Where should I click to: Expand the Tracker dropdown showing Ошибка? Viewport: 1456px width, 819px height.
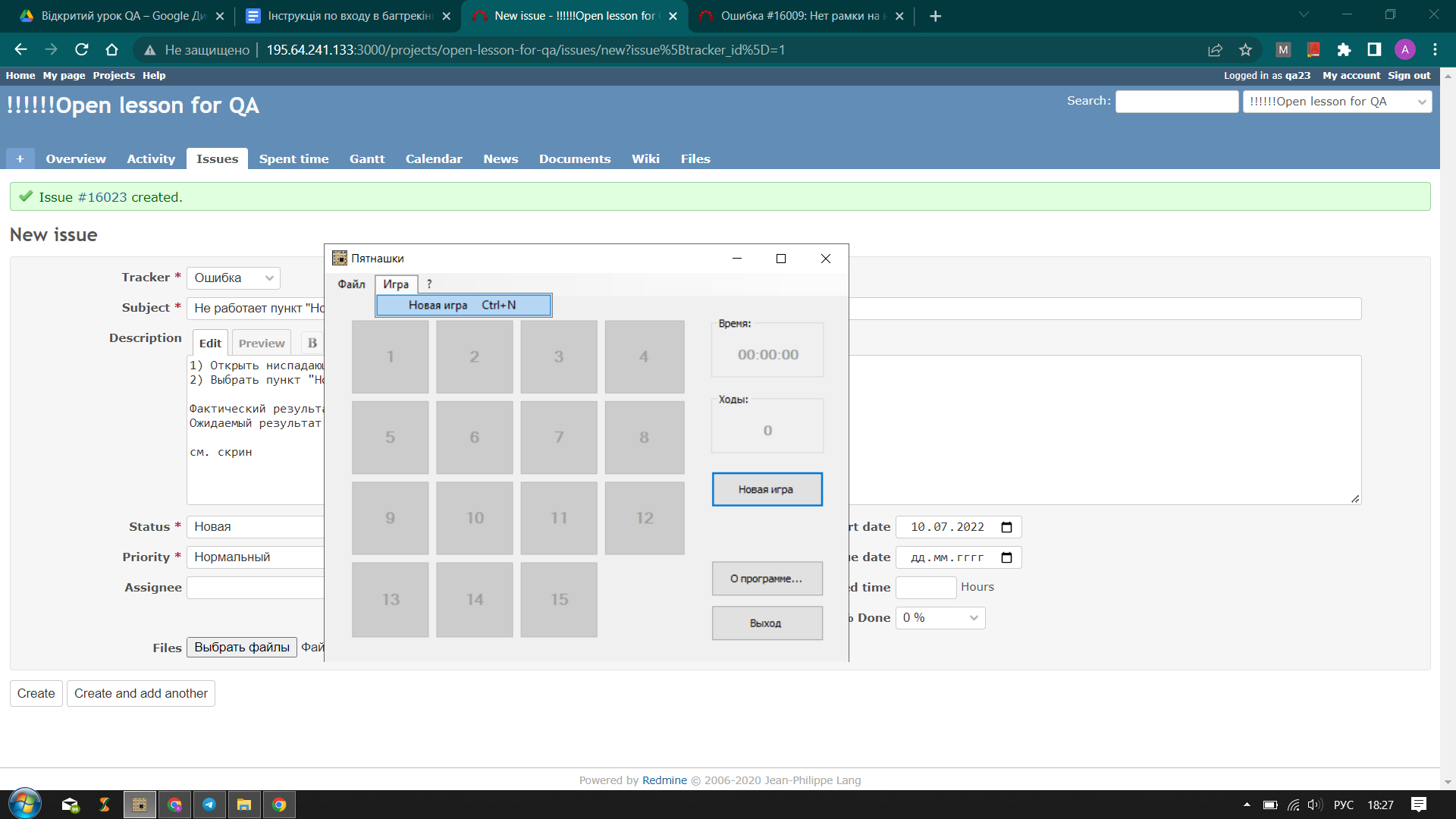click(x=233, y=278)
